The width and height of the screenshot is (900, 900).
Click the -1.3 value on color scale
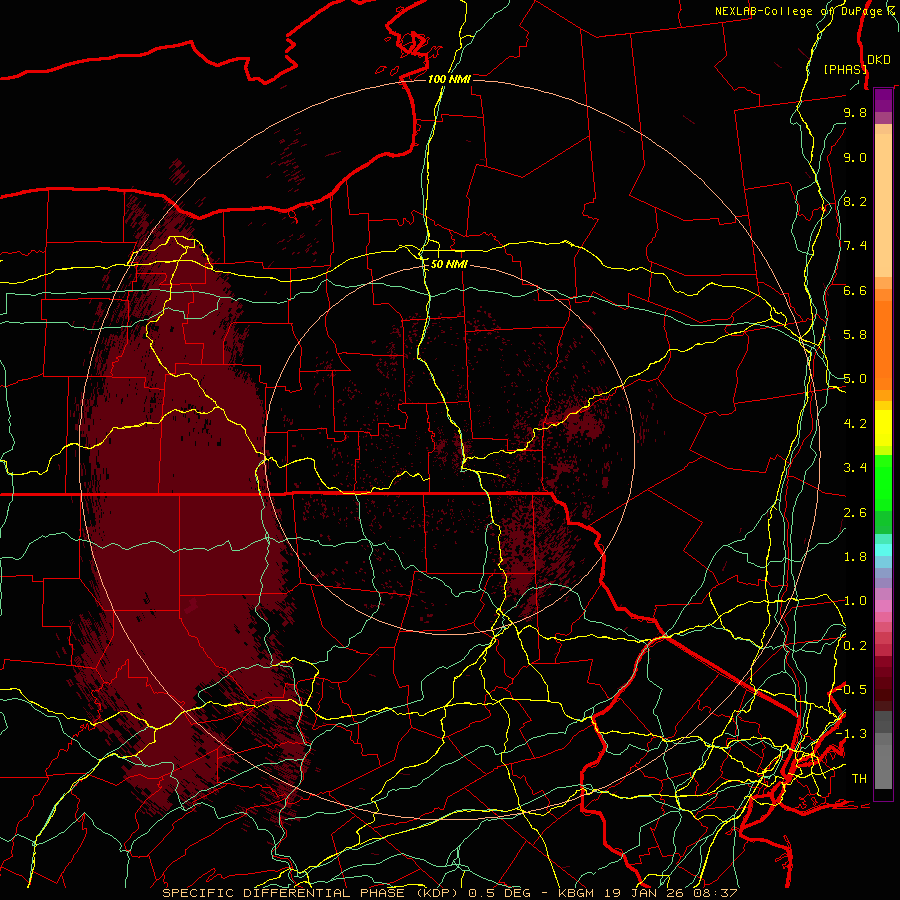(852, 734)
